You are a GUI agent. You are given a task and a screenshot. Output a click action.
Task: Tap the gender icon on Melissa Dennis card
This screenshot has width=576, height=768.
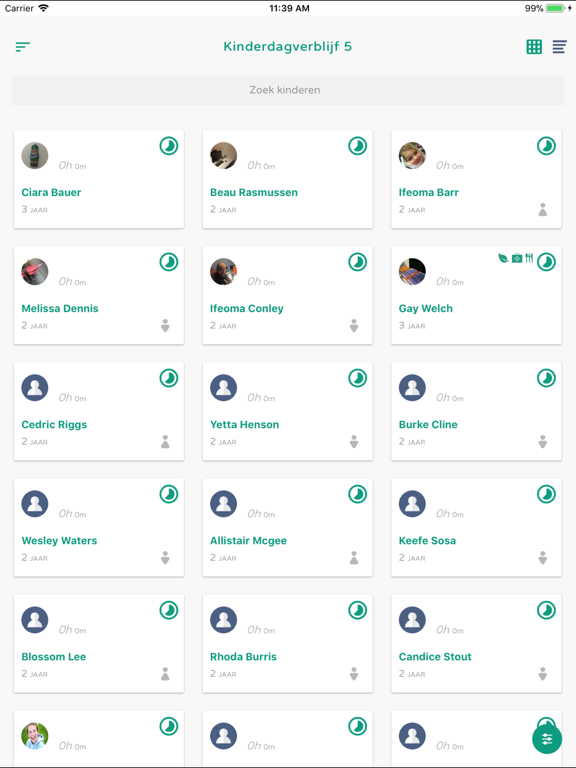point(165,326)
